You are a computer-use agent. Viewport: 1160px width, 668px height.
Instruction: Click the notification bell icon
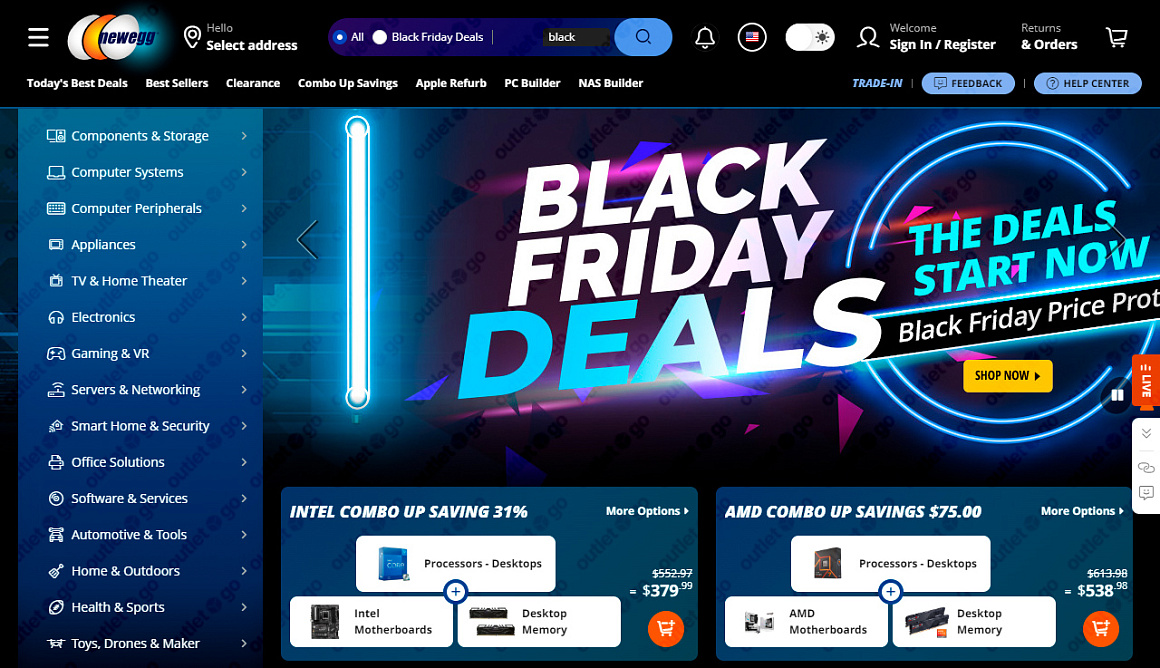[x=705, y=37]
